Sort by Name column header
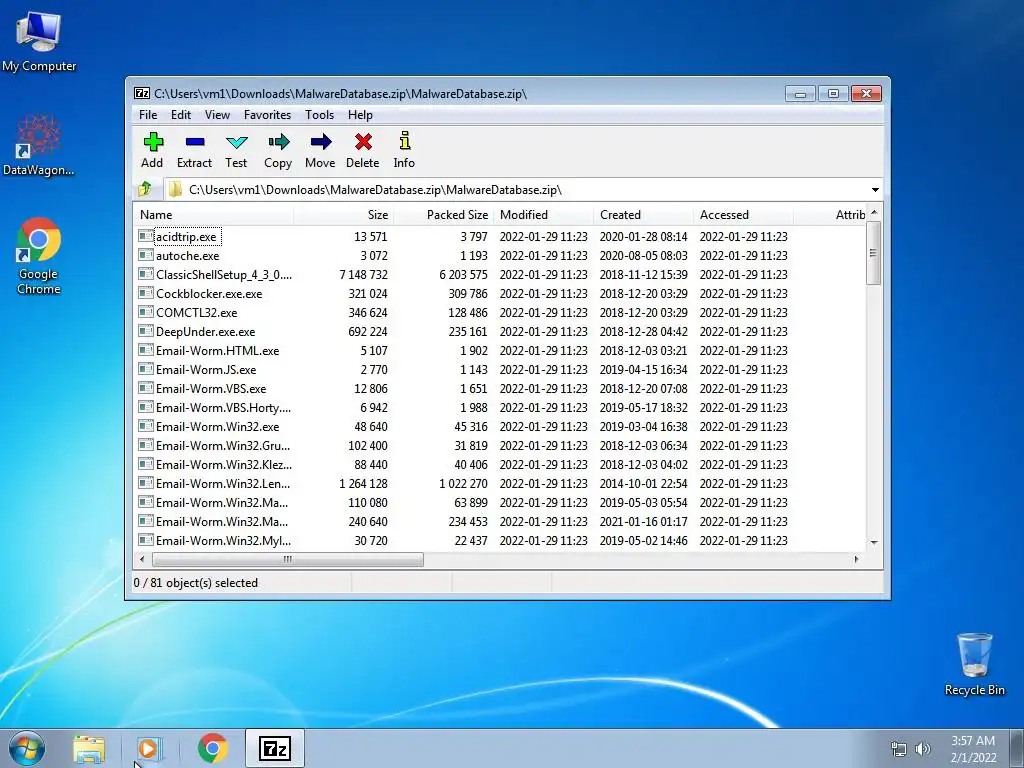Screen dimensions: 1024x768 [214, 215]
